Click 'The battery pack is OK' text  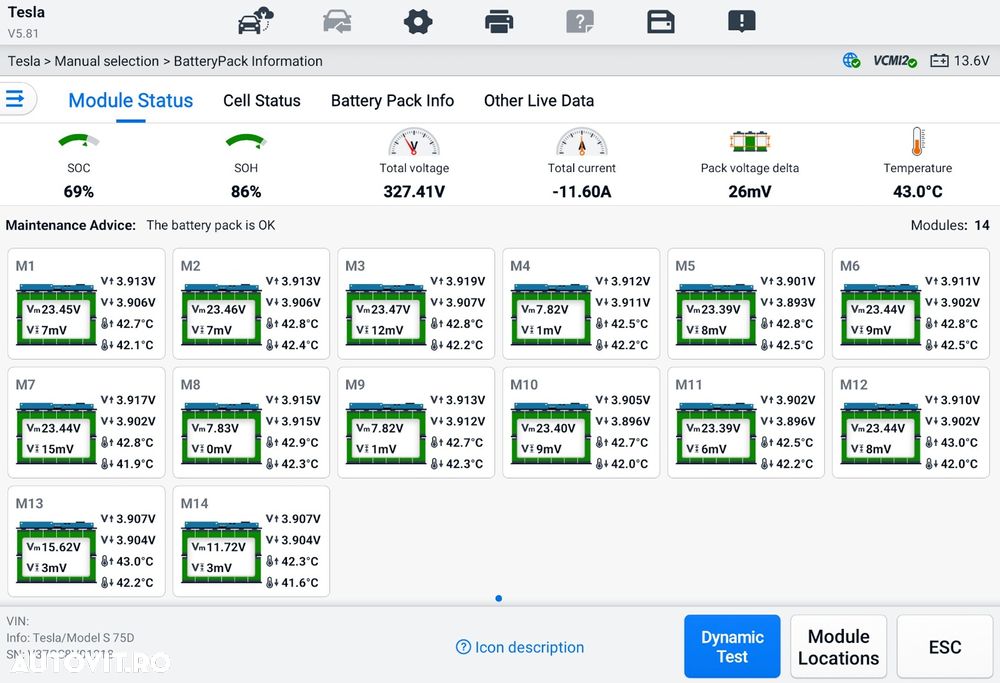coord(211,225)
